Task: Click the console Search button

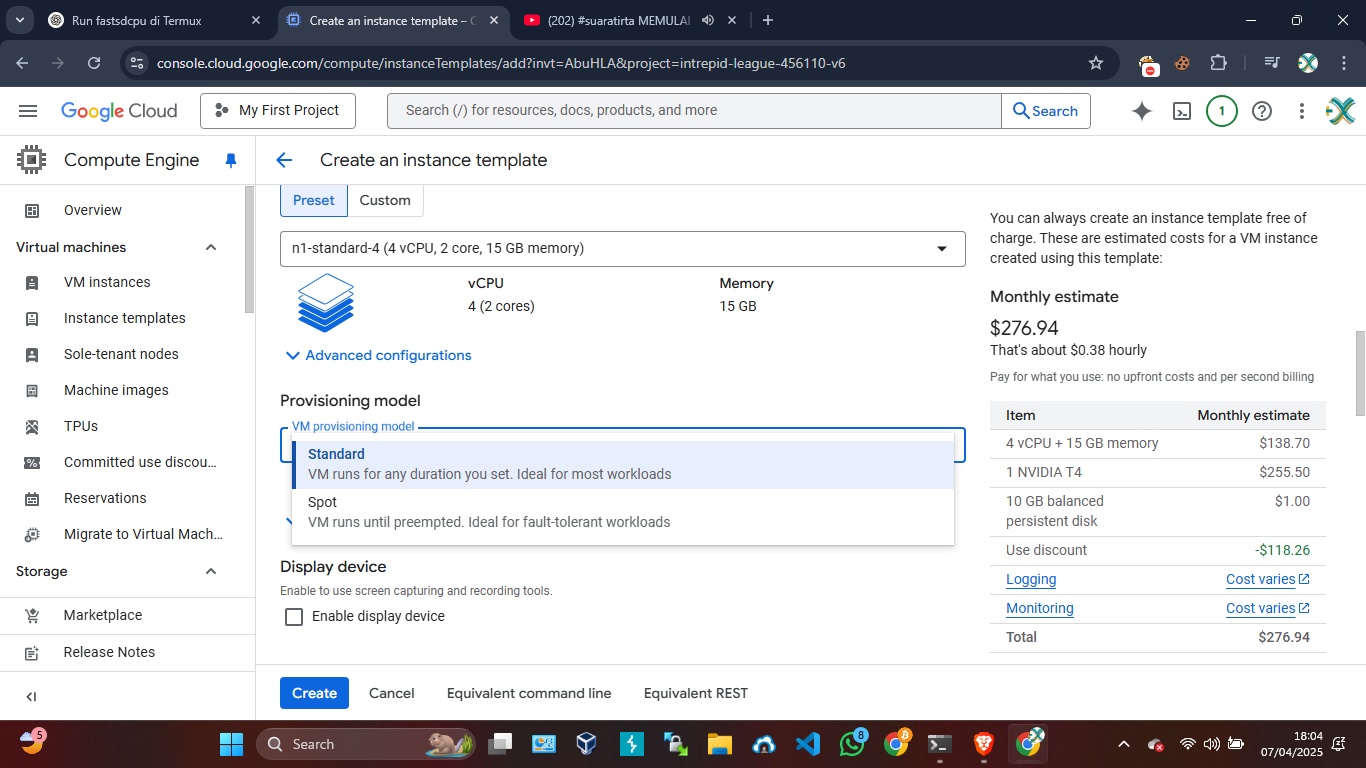Action: click(x=1046, y=111)
